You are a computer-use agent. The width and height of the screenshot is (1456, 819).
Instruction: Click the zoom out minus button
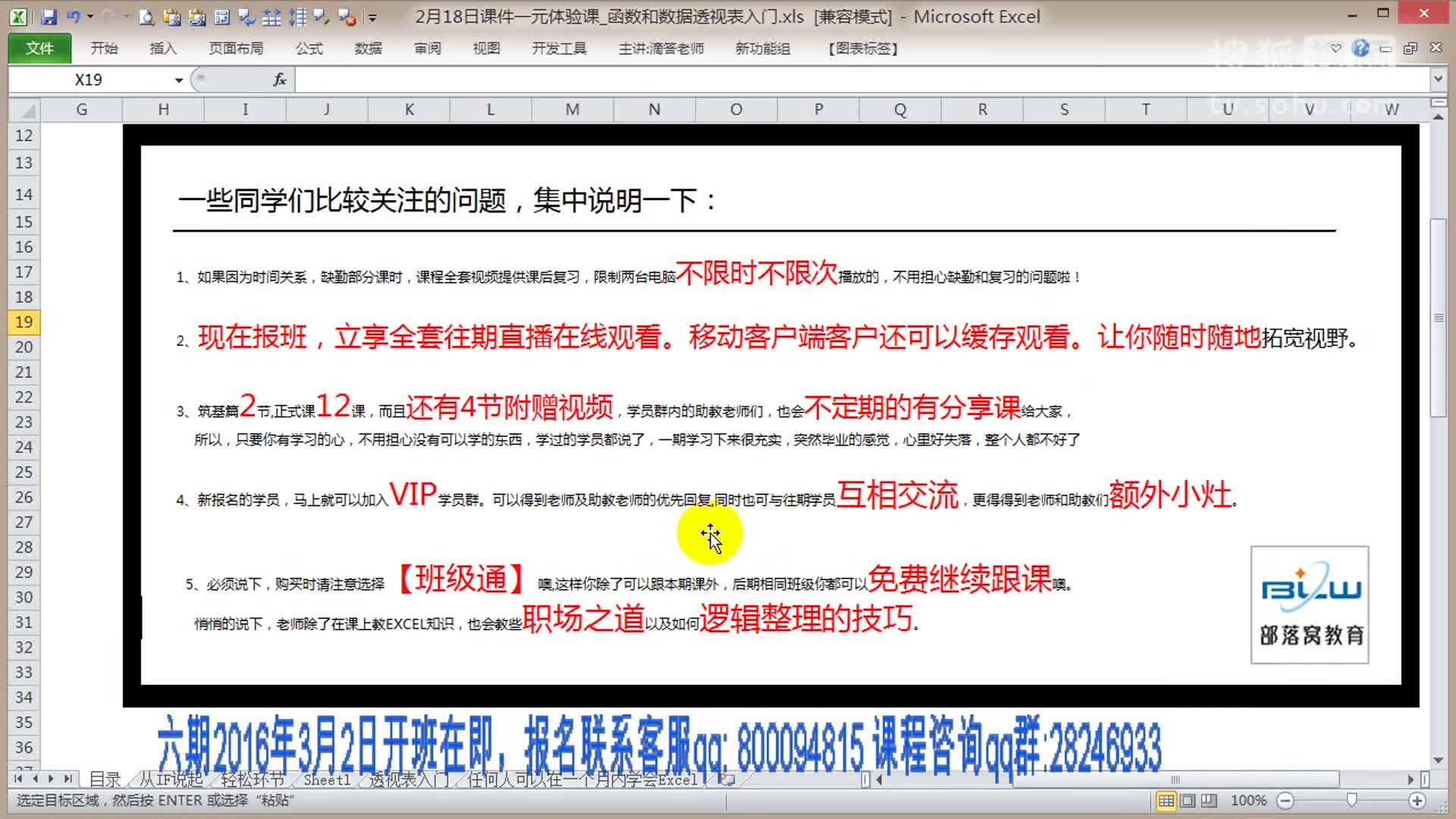1285,801
